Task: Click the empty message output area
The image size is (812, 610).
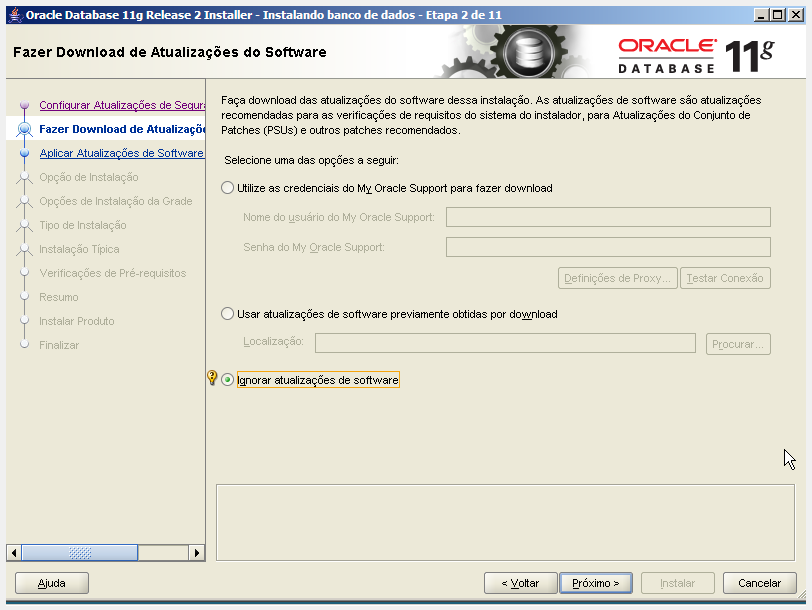Action: (x=505, y=522)
